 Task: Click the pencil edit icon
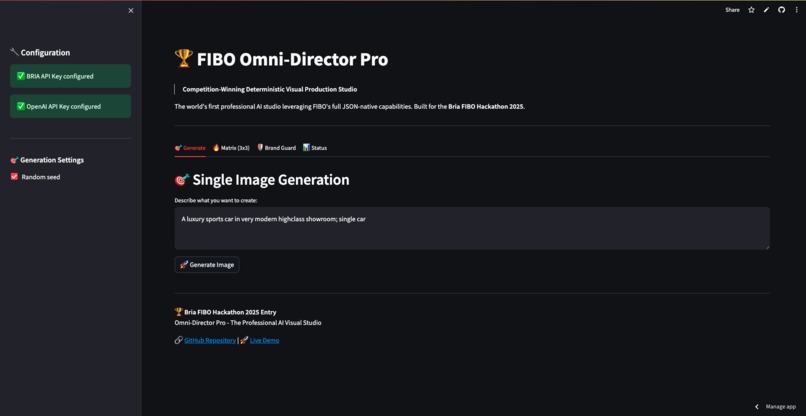coord(766,10)
